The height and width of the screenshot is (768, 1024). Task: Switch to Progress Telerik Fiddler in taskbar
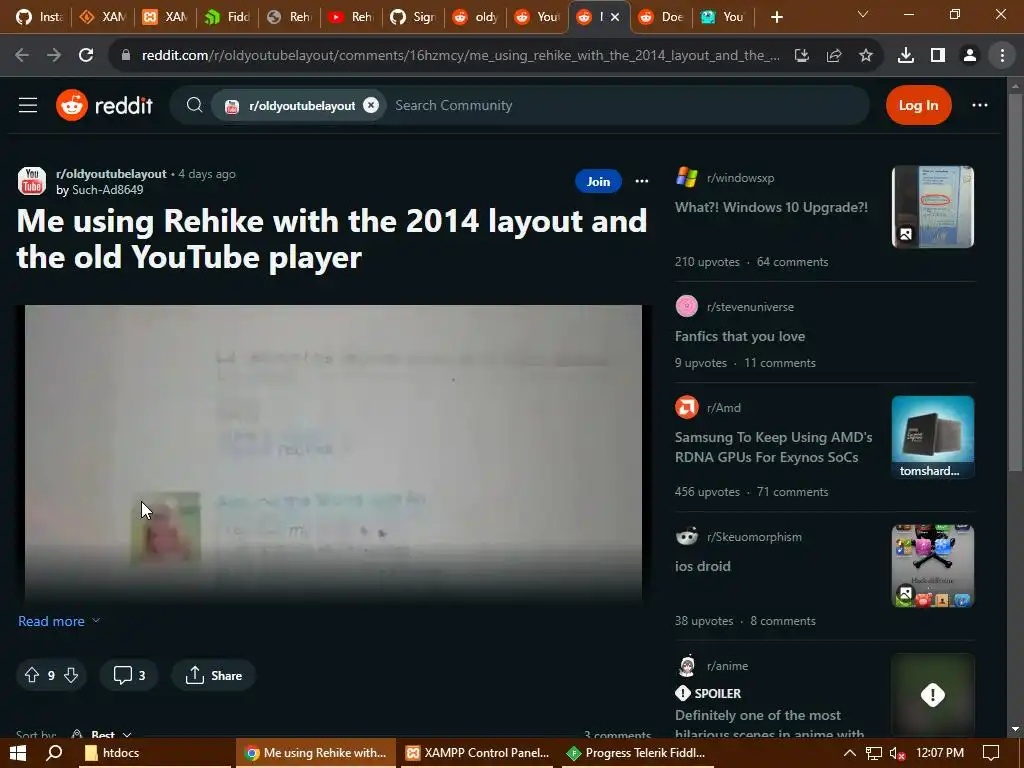[637, 753]
